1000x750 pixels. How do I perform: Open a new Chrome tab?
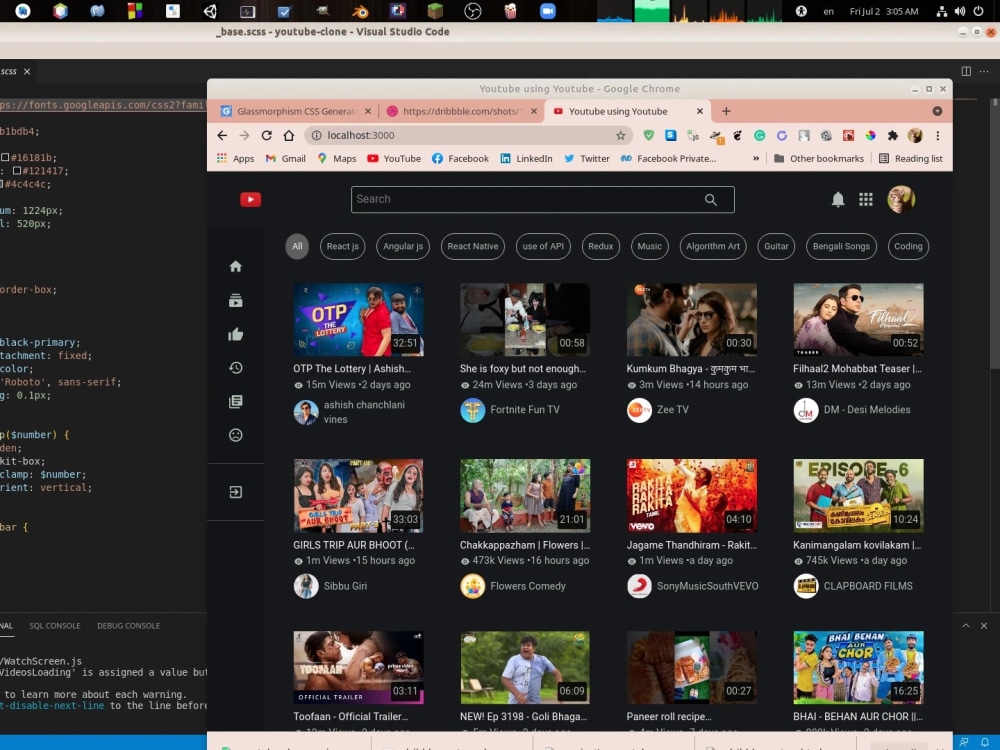pyautogui.click(x=726, y=111)
